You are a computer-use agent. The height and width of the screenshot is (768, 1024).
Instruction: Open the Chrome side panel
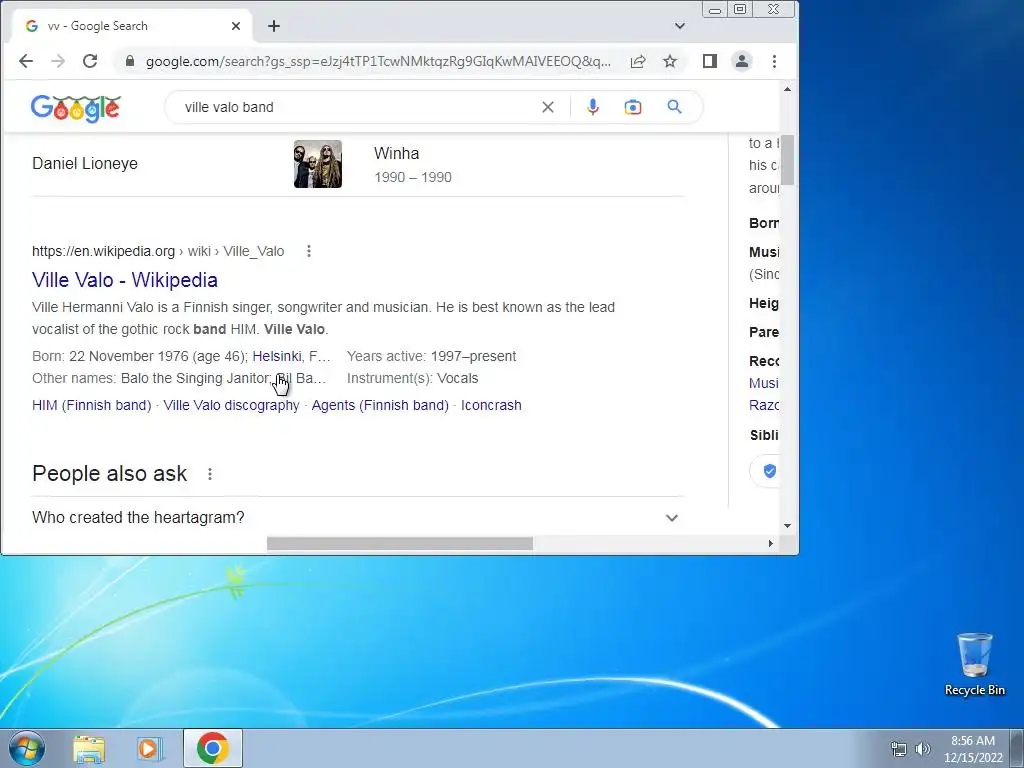710,61
